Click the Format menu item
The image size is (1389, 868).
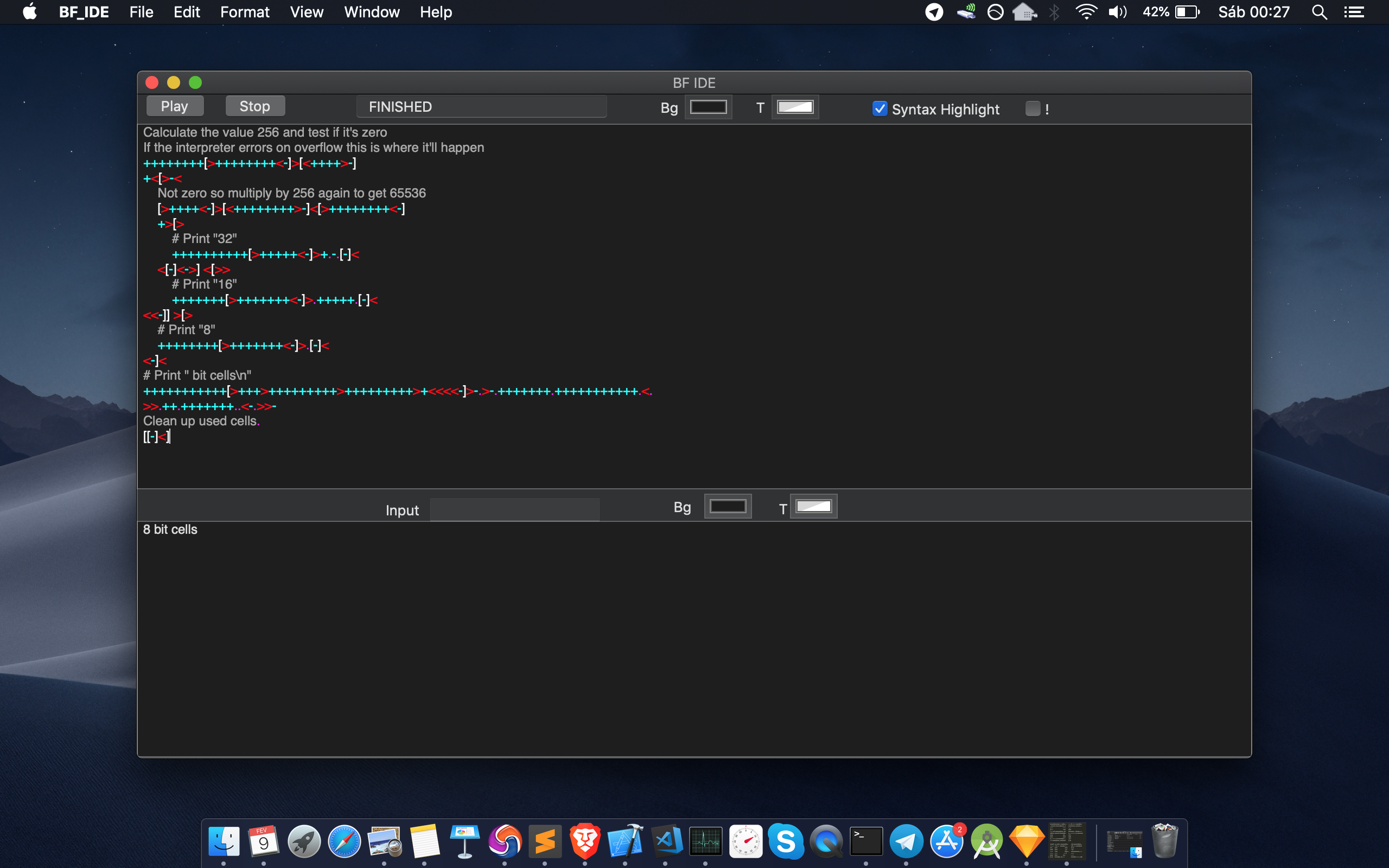(244, 12)
